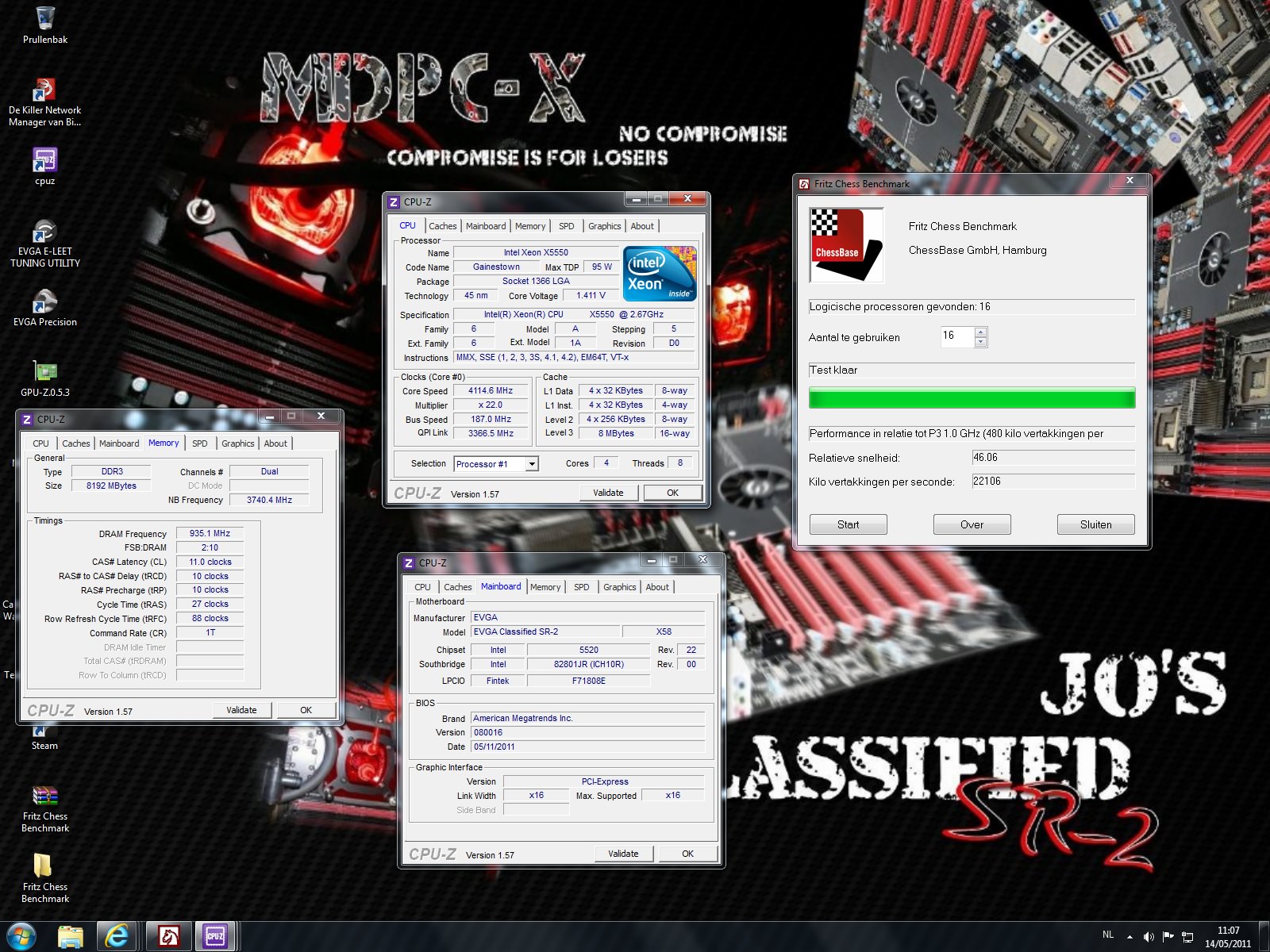
Task: Open the Processor #1 selection dropdown
Action: tap(532, 464)
